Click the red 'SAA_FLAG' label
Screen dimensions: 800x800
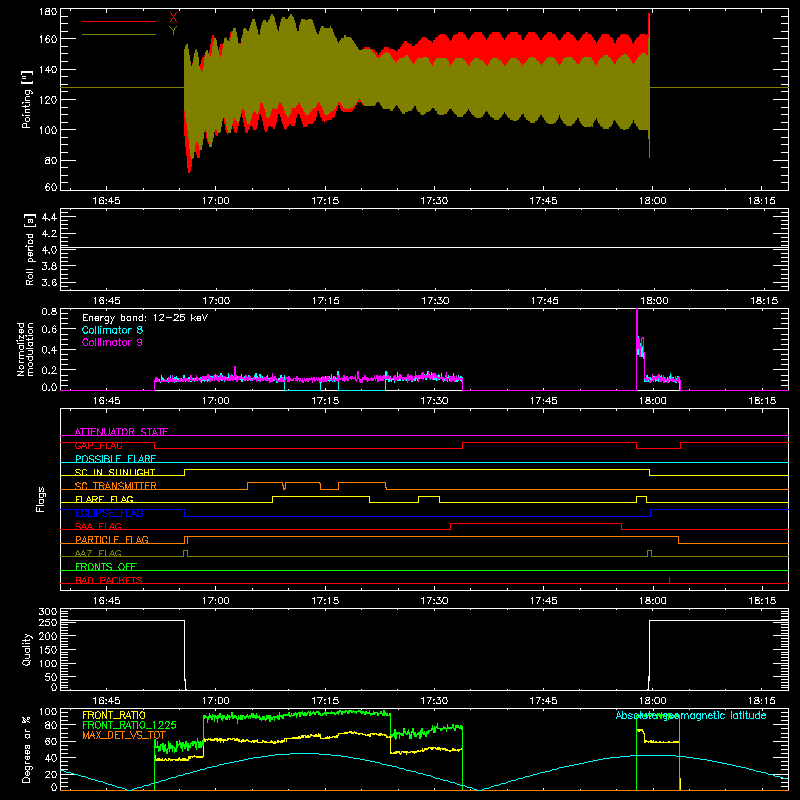tap(98, 526)
